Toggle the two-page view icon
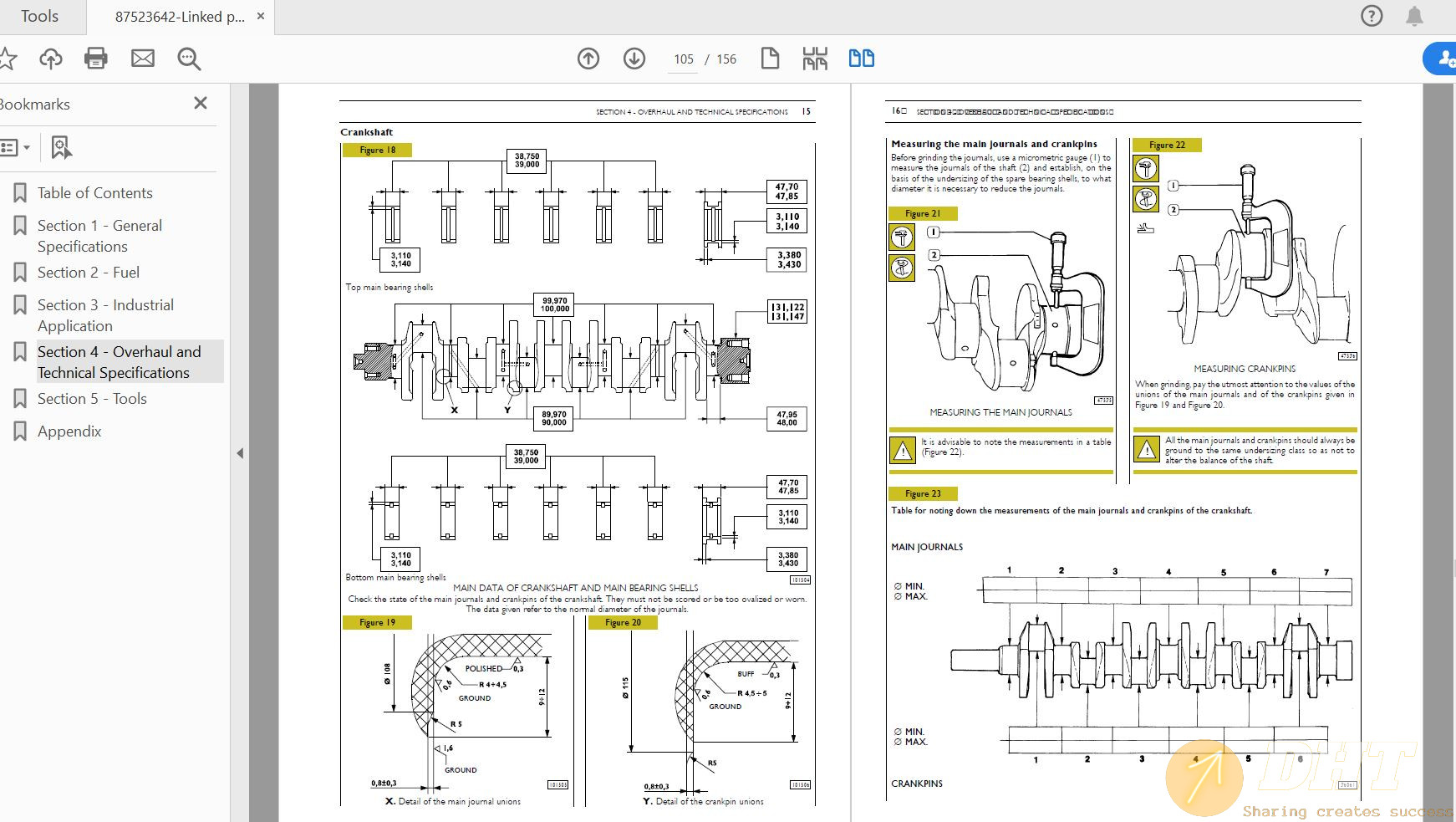This screenshot has height=822, width=1456. coord(861,59)
